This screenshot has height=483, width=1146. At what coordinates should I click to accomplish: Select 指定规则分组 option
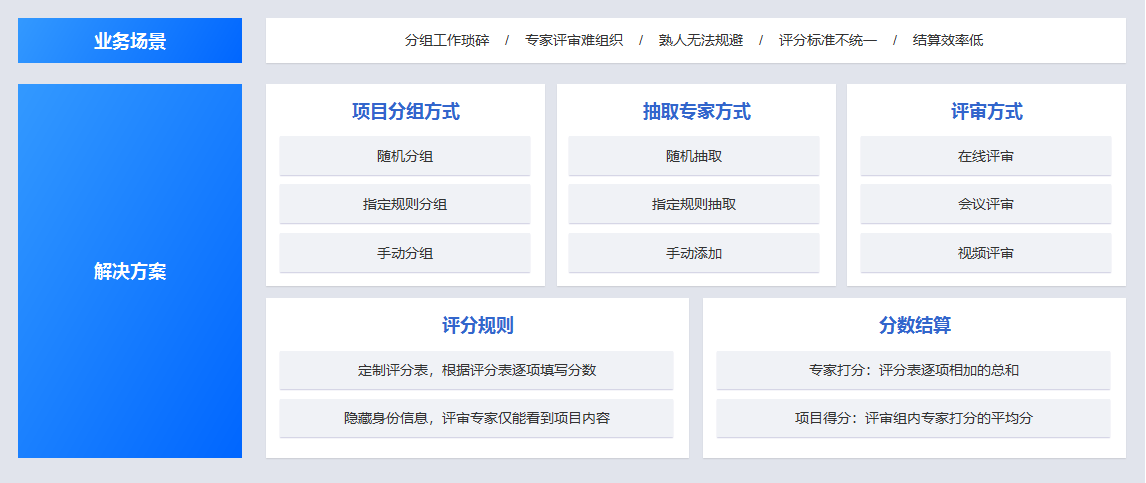pos(405,204)
